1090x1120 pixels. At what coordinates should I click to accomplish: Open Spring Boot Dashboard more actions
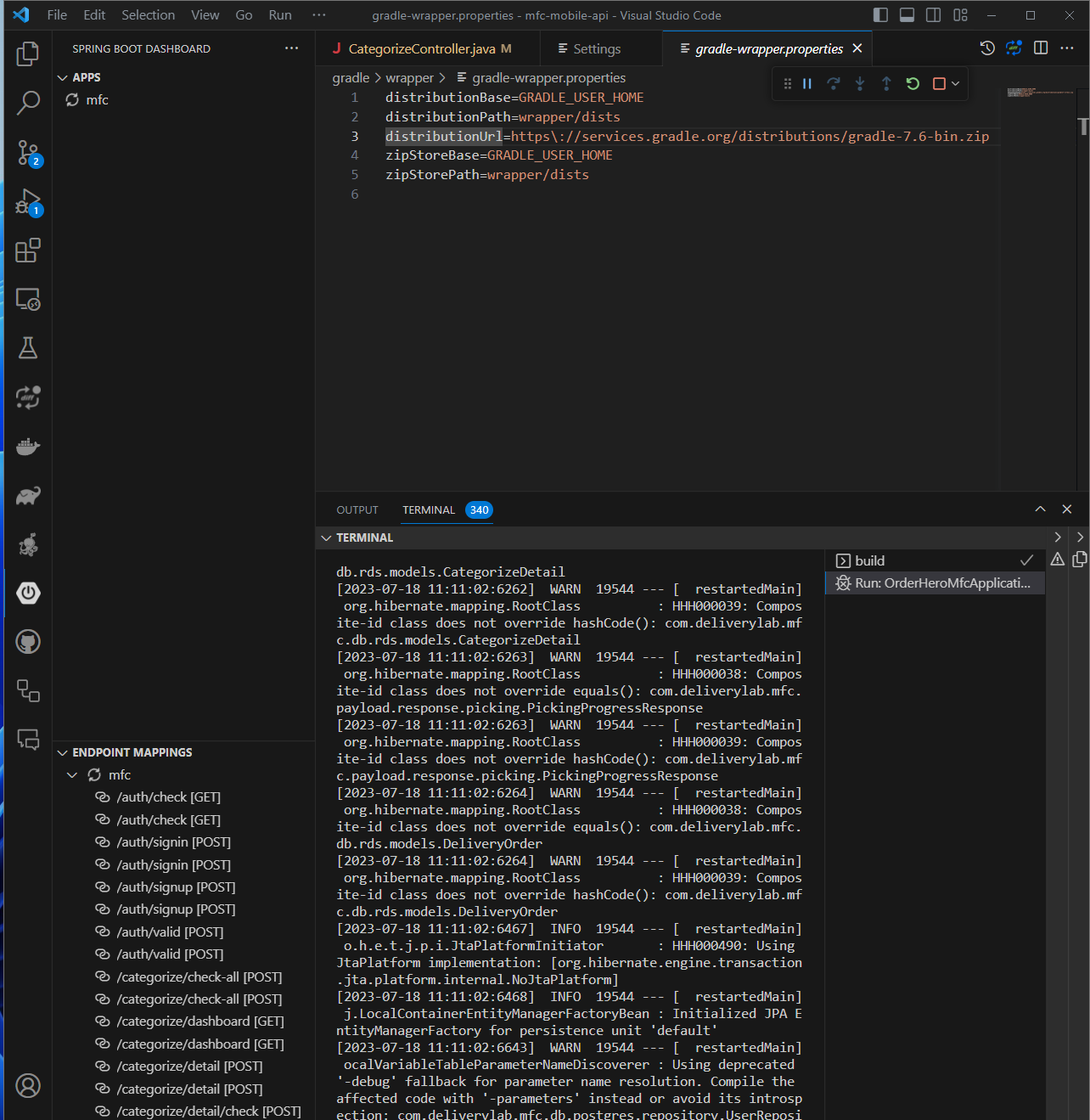[292, 48]
